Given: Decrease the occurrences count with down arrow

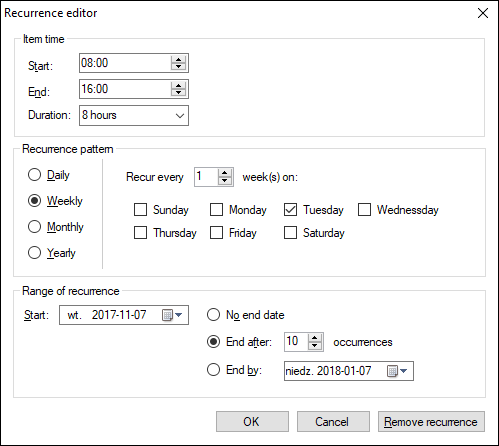Looking at the screenshot, I should 315,345.
